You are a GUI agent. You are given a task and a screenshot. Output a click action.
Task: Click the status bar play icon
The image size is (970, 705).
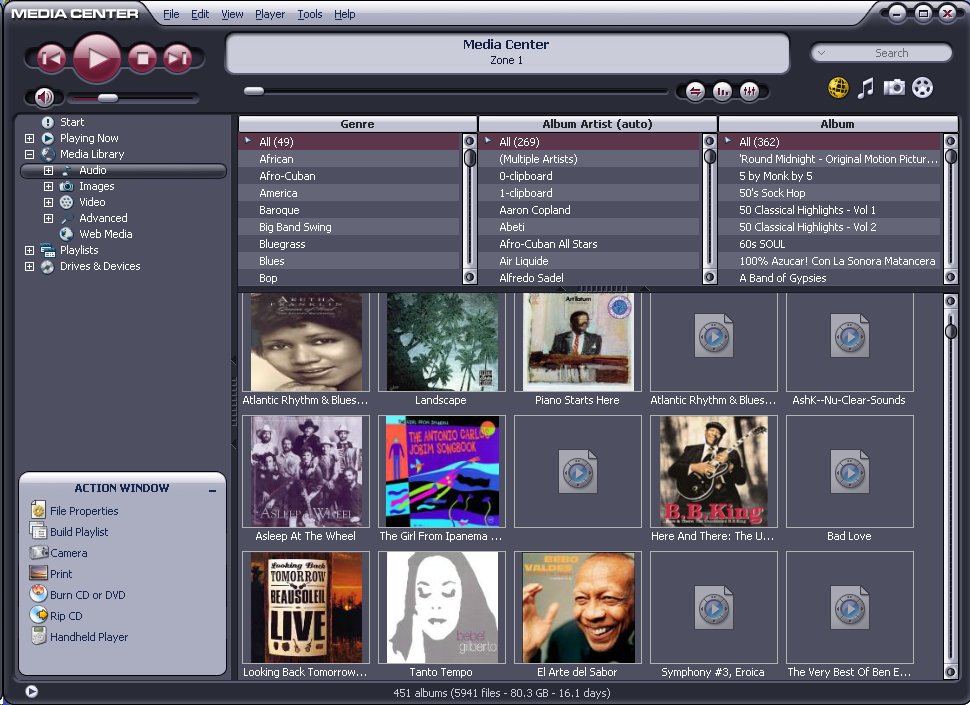32,691
